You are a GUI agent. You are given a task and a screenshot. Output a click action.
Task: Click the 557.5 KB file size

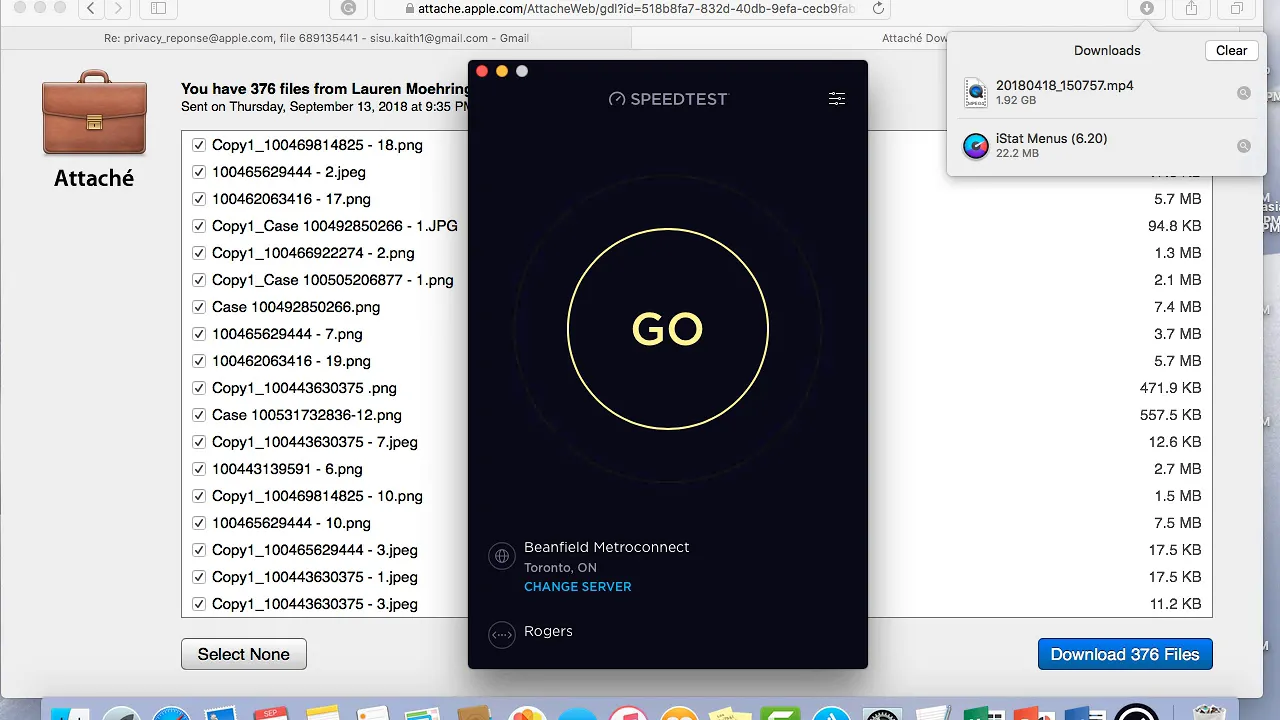pyautogui.click(x=1170, y=415)
